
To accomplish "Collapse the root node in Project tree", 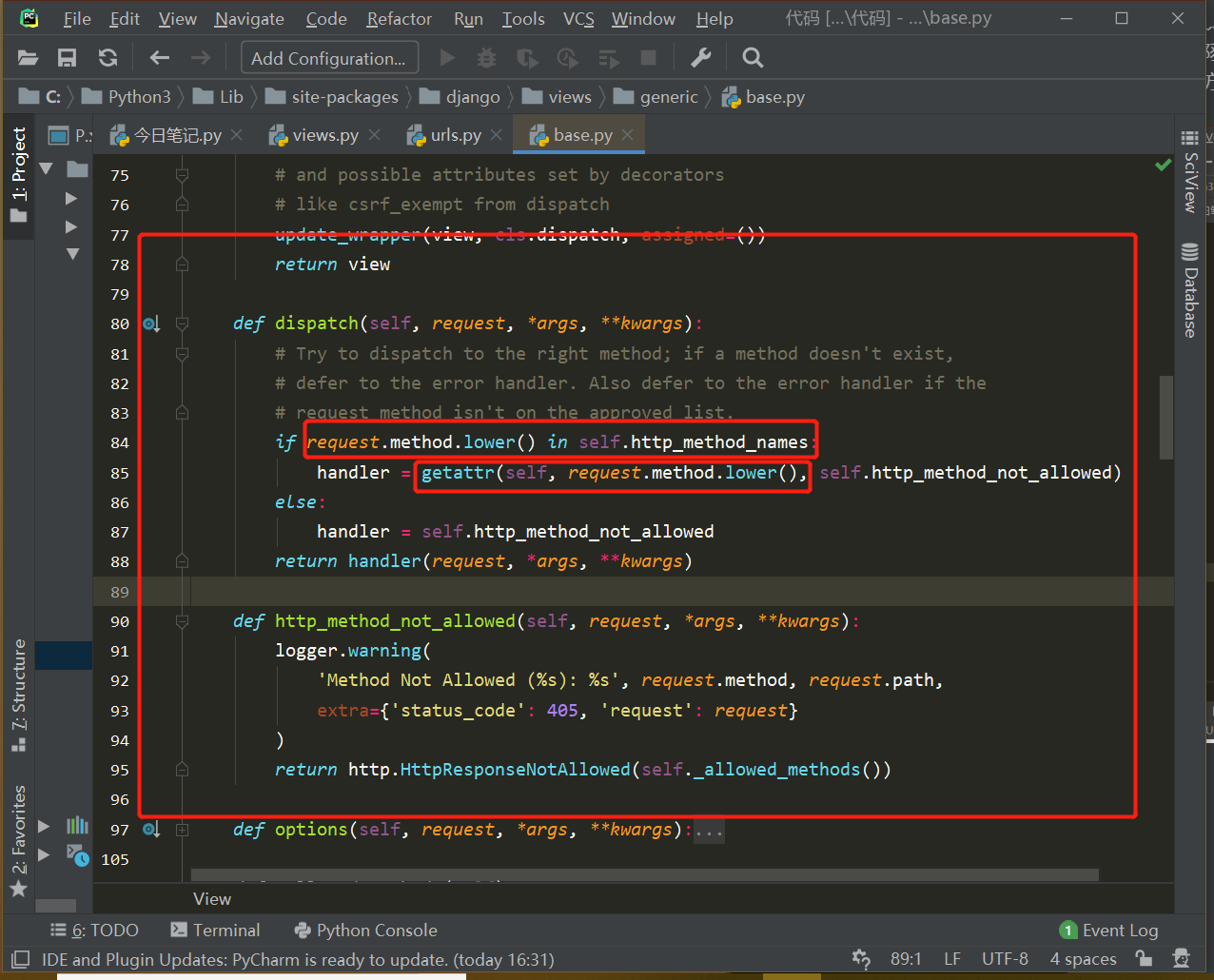I will pyautogui.click(x=46, y=169).
